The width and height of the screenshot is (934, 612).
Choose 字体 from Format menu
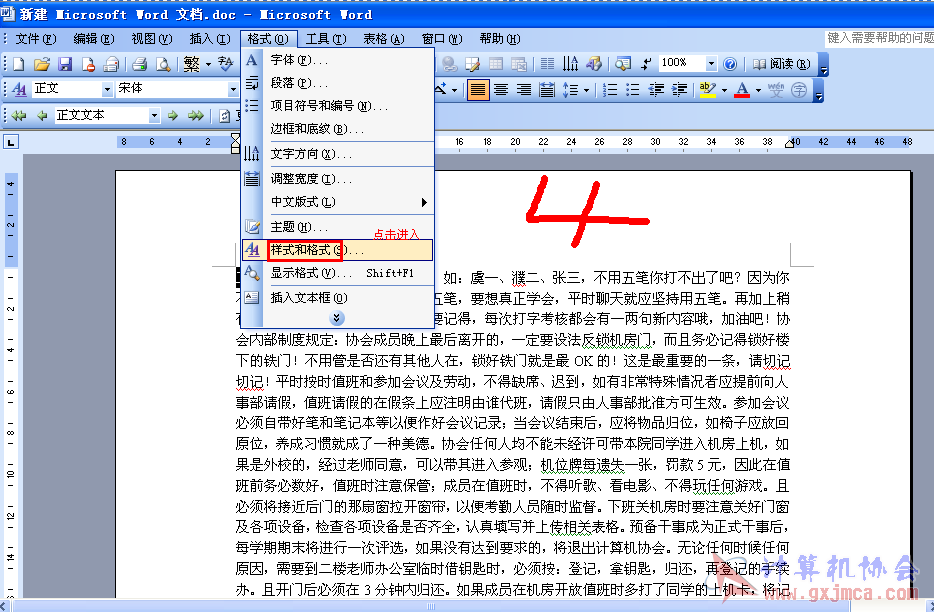coord(338,60)
